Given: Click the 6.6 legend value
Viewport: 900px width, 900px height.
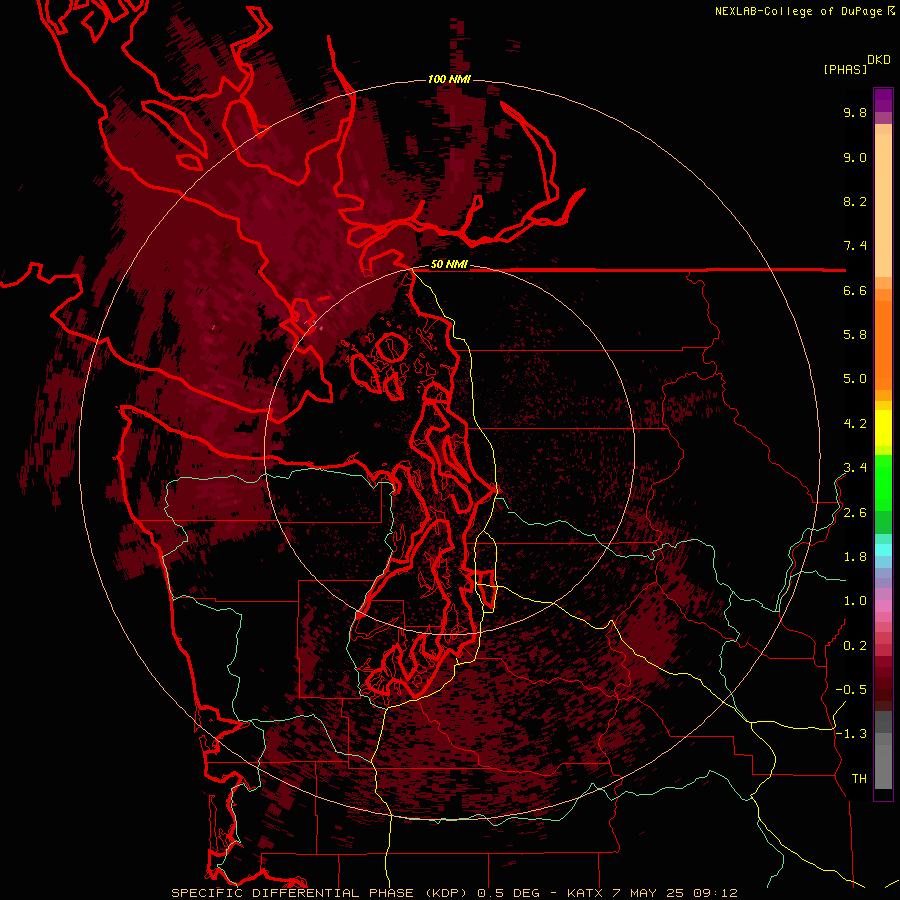Looking at the screenshot, I should 855,291.
